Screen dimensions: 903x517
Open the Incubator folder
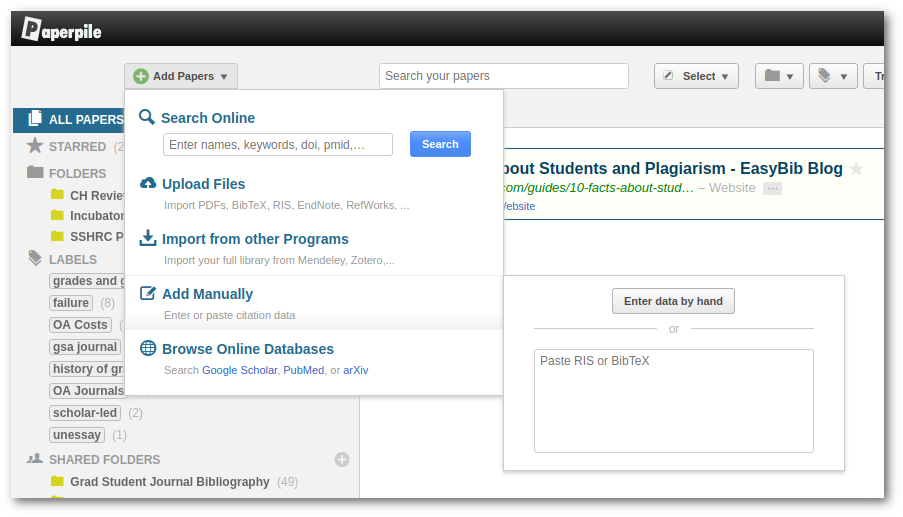pos(97,216)
